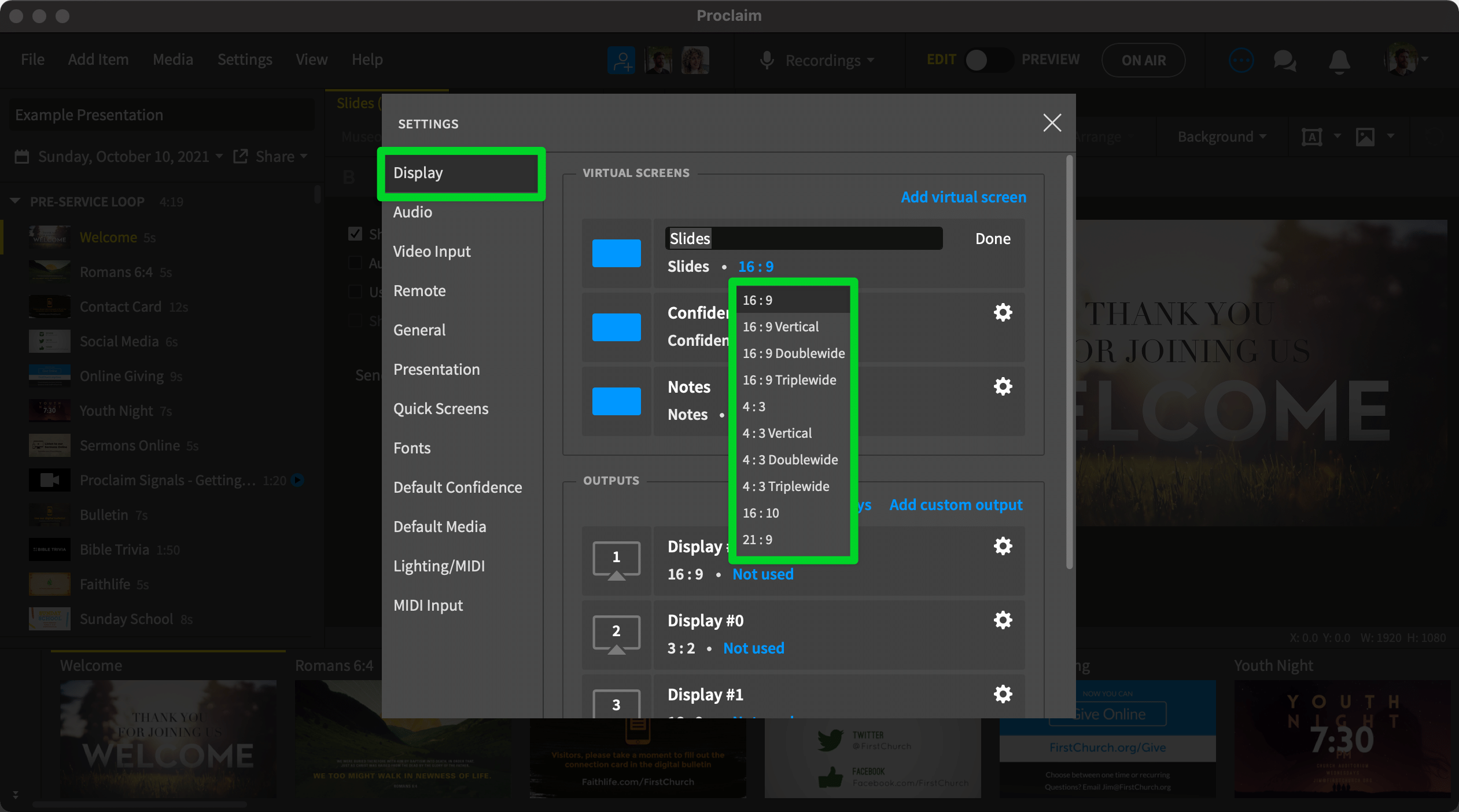Open settings gear for Display #0 output
This screenshot has width=1459, height=812.
(x=1003, y=620)
